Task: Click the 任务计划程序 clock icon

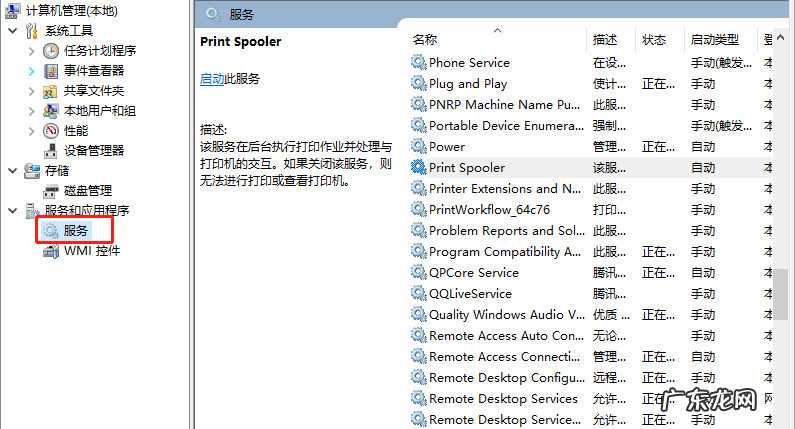Action: tap(51, 51)
